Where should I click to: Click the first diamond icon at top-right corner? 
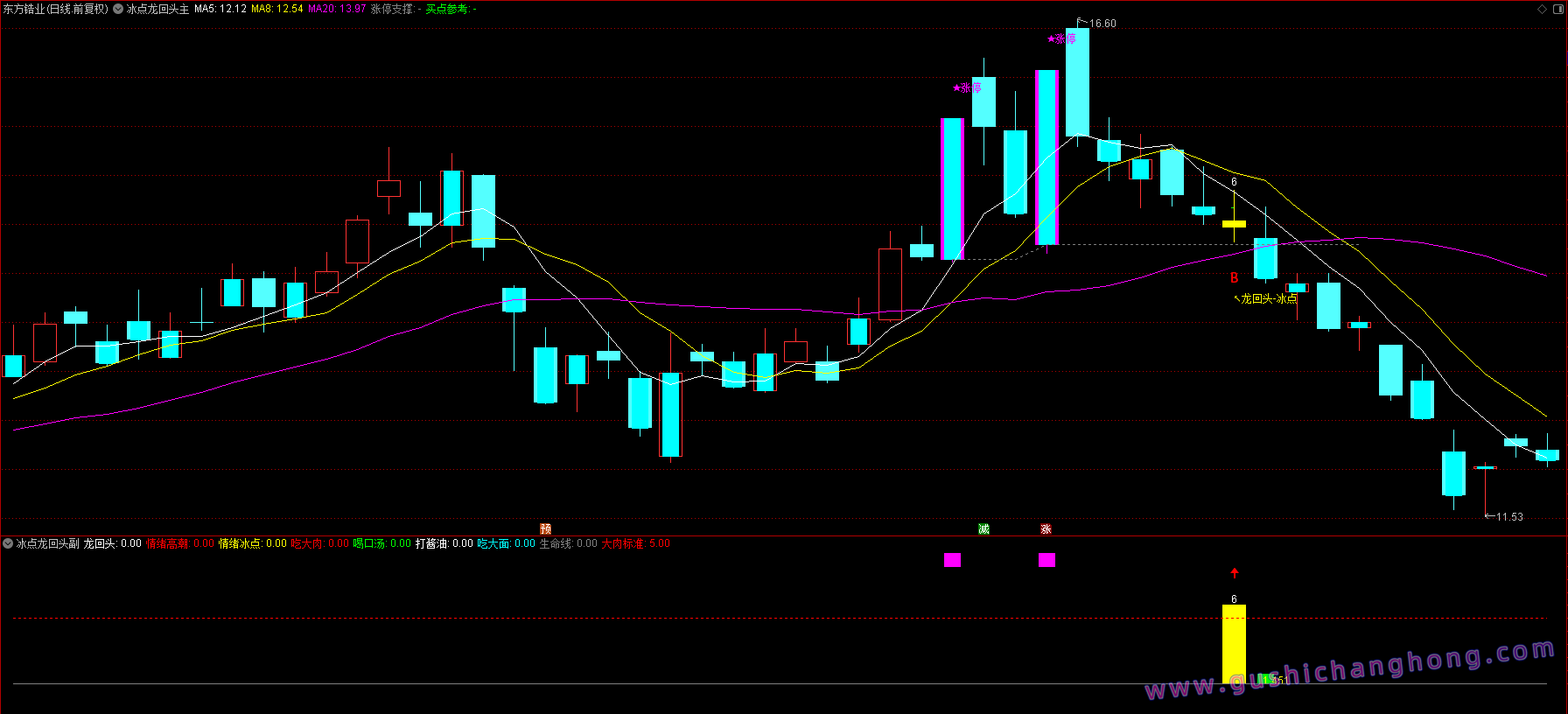coord(1542,9)
